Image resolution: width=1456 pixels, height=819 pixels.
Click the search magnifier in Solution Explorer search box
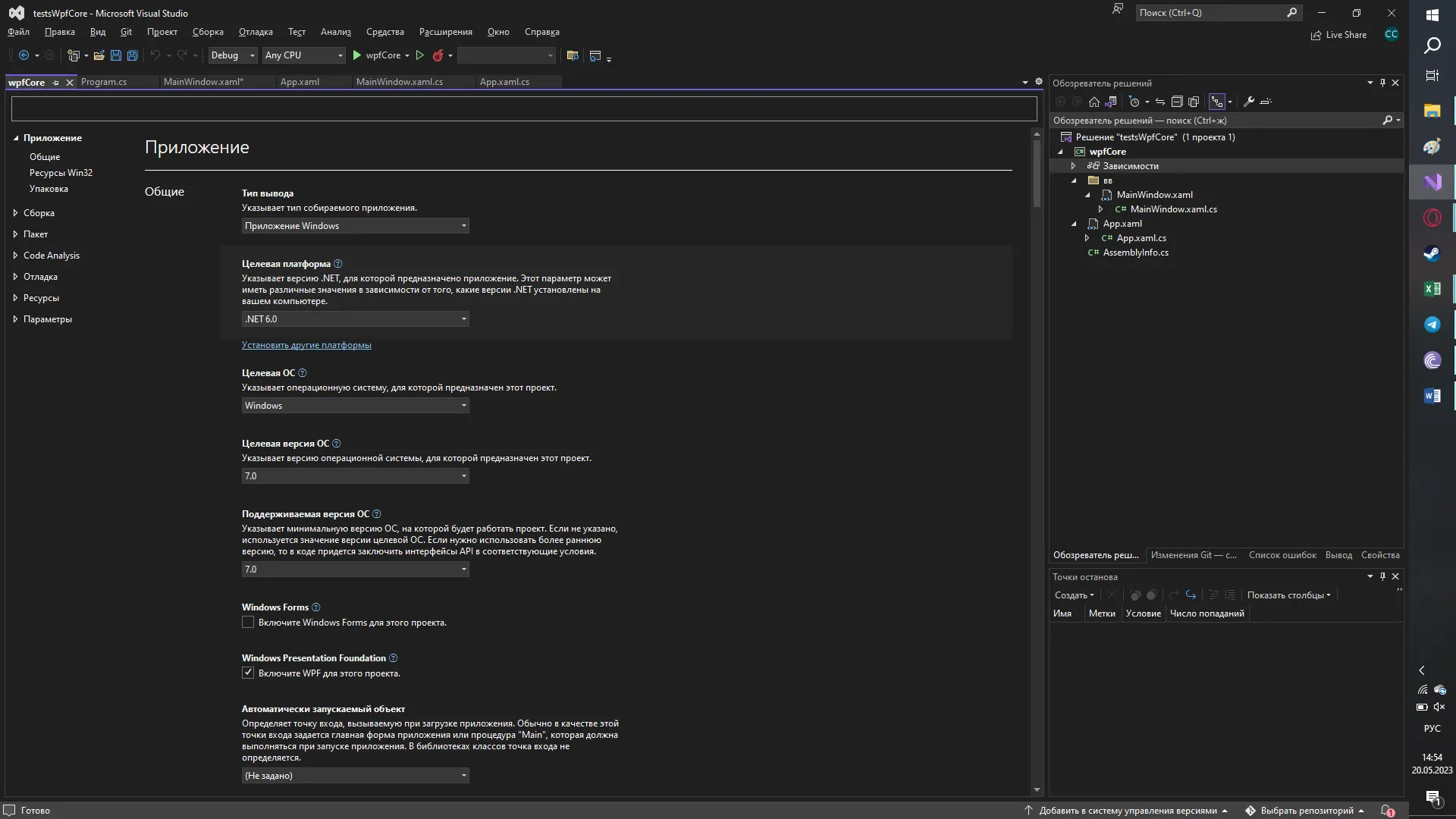1388,121
